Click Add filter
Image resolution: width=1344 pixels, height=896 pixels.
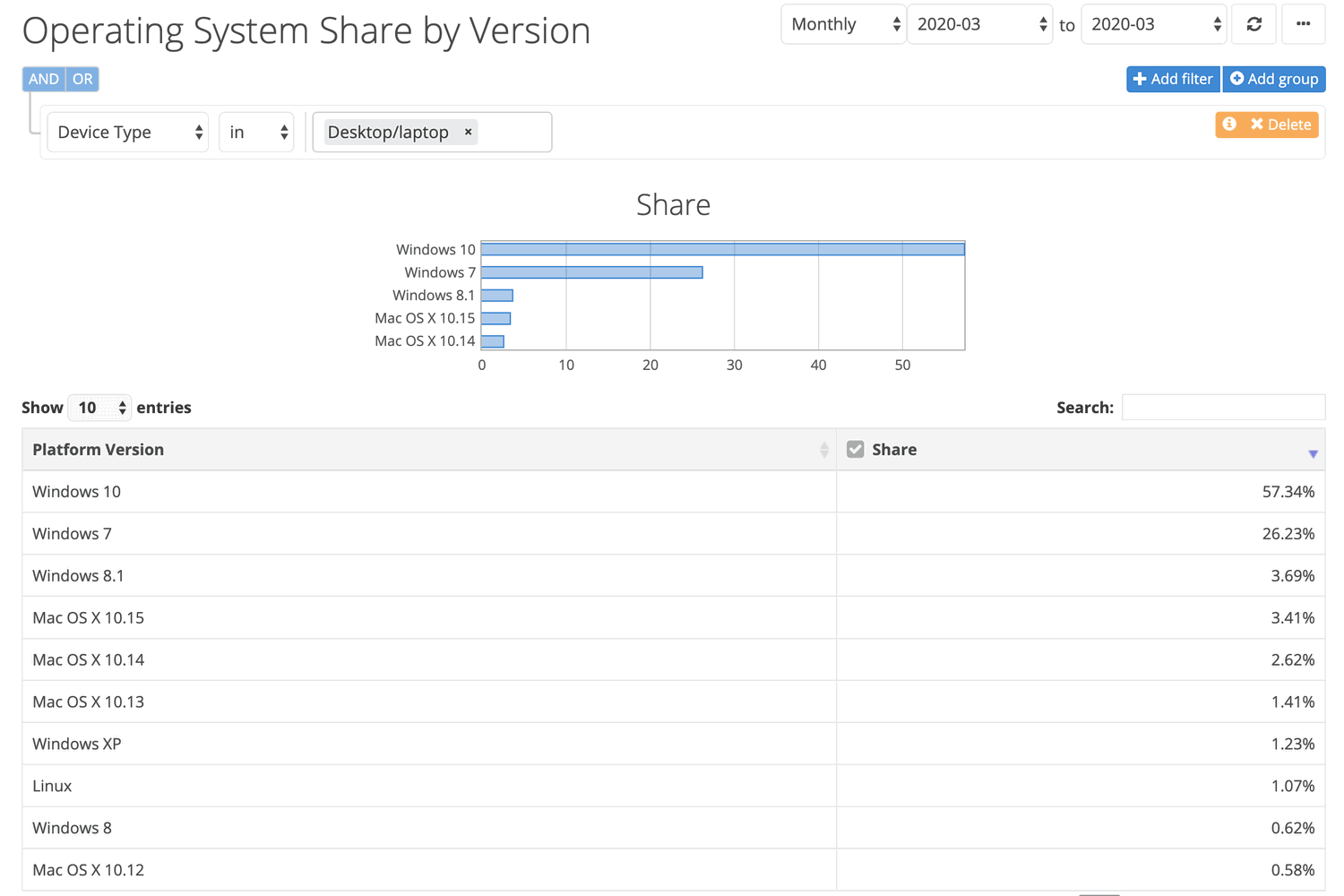coord(1173,79)
